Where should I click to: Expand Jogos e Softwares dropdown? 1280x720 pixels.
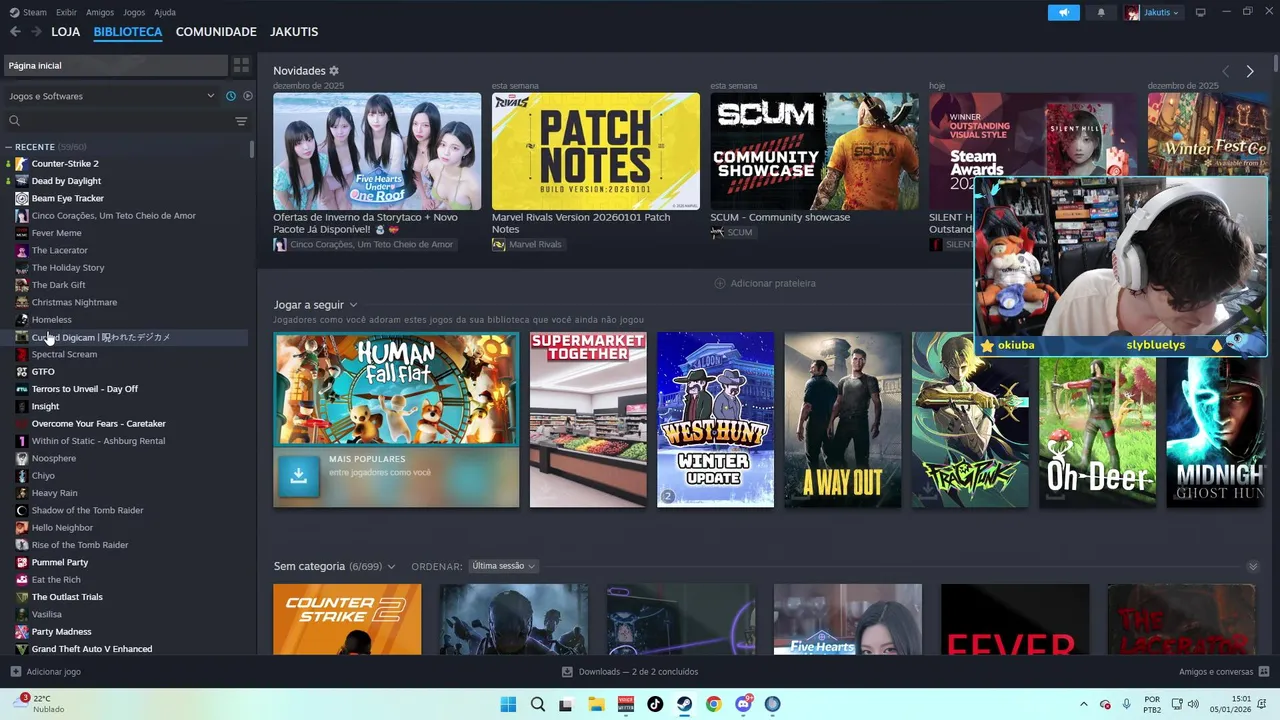tap(210, 96)
